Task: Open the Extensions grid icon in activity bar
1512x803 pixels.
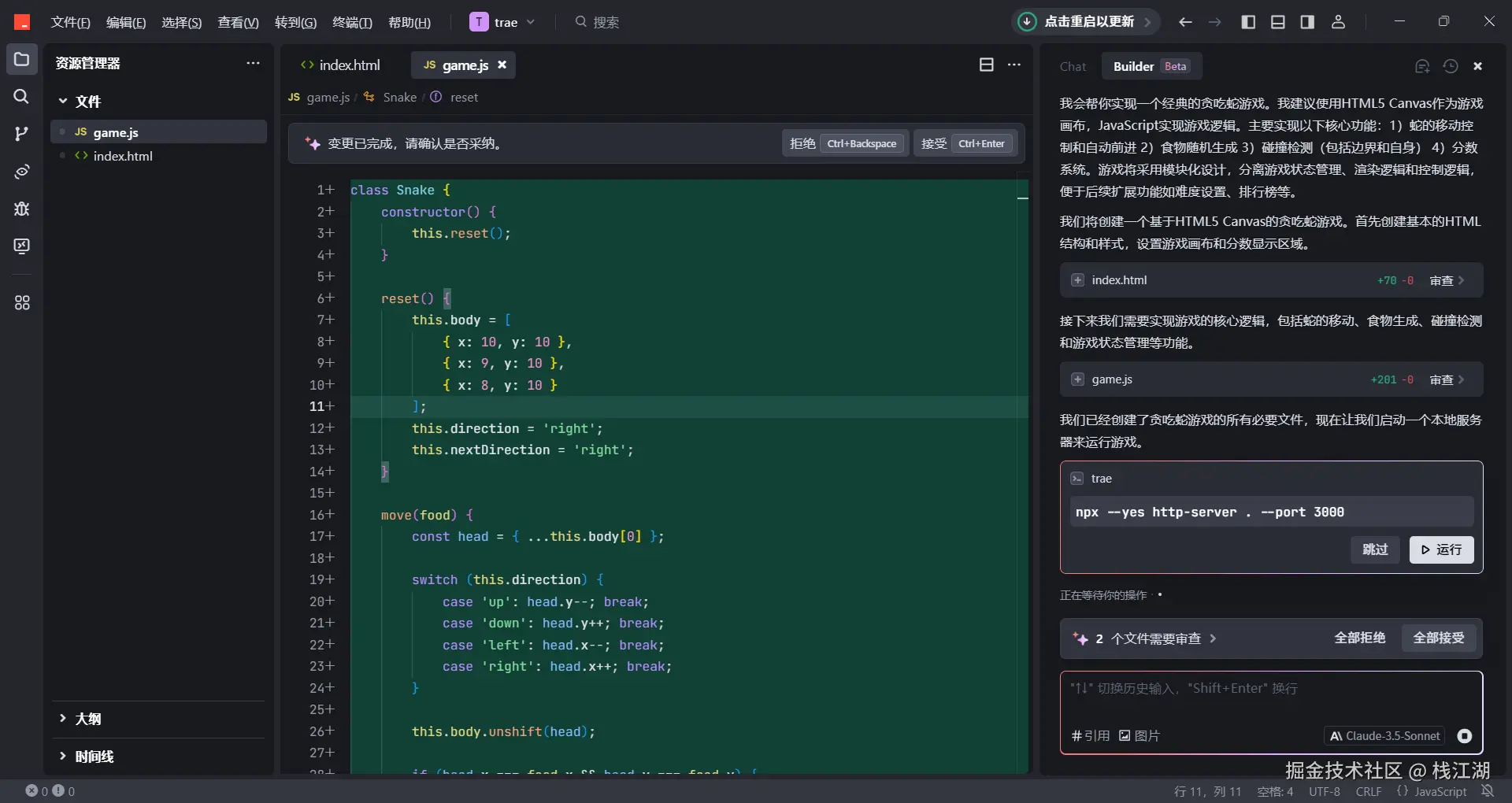Action: [x=21, y=302]
